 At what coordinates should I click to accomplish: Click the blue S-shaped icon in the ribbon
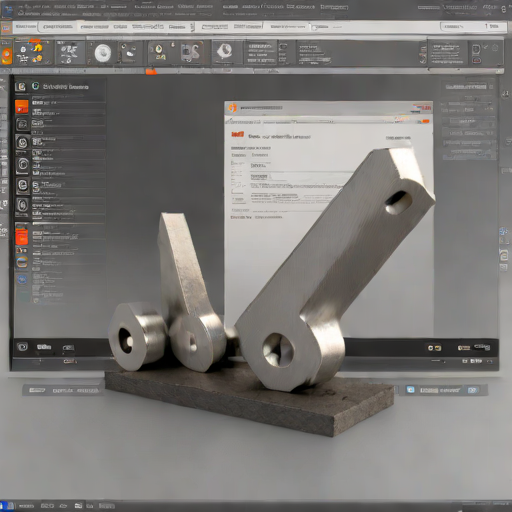(x=191, y=53)
